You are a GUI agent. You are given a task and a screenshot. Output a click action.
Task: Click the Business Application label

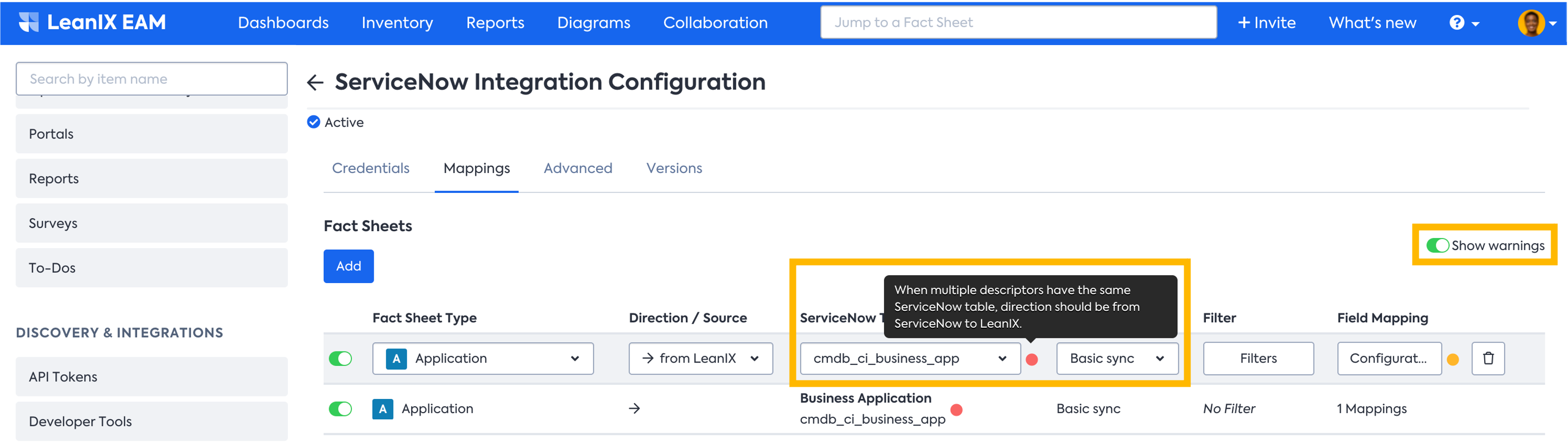[866, 398]
